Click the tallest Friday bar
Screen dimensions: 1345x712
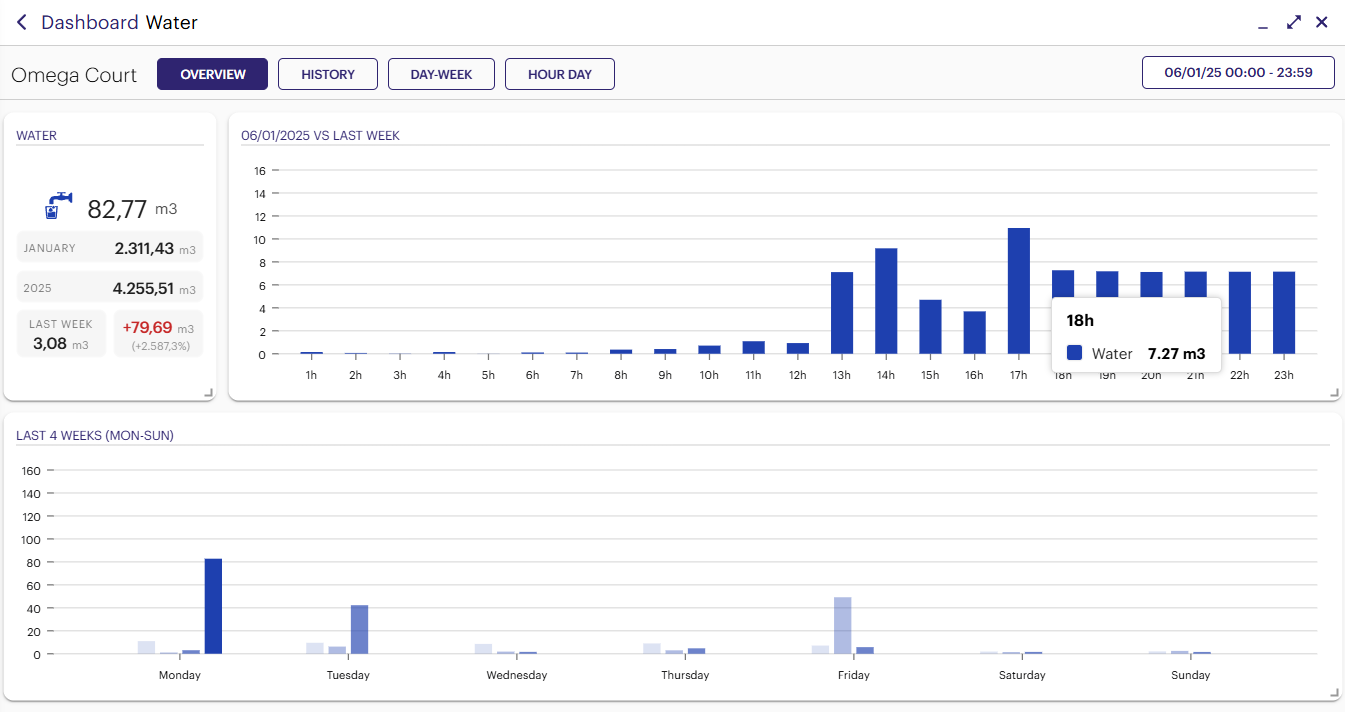point(843,625)
